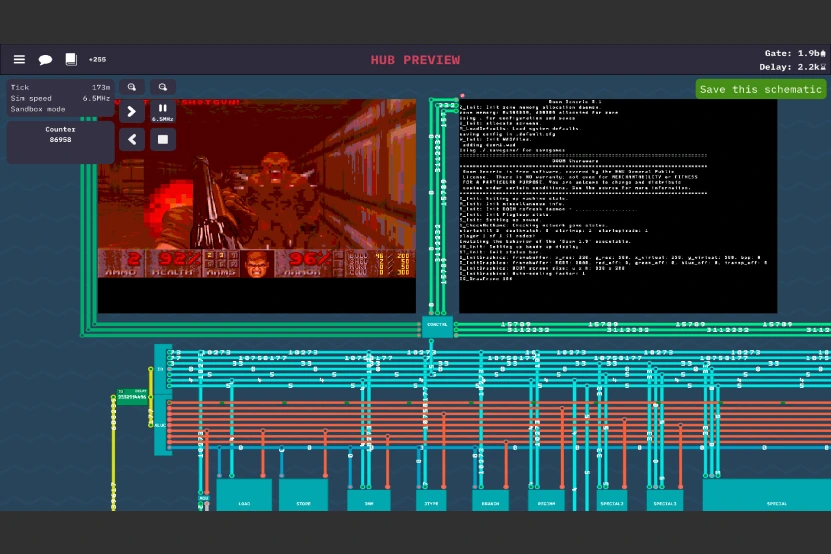Zoom out with the minus magnifier
This screenshot has height=554, width=831.
163,87
